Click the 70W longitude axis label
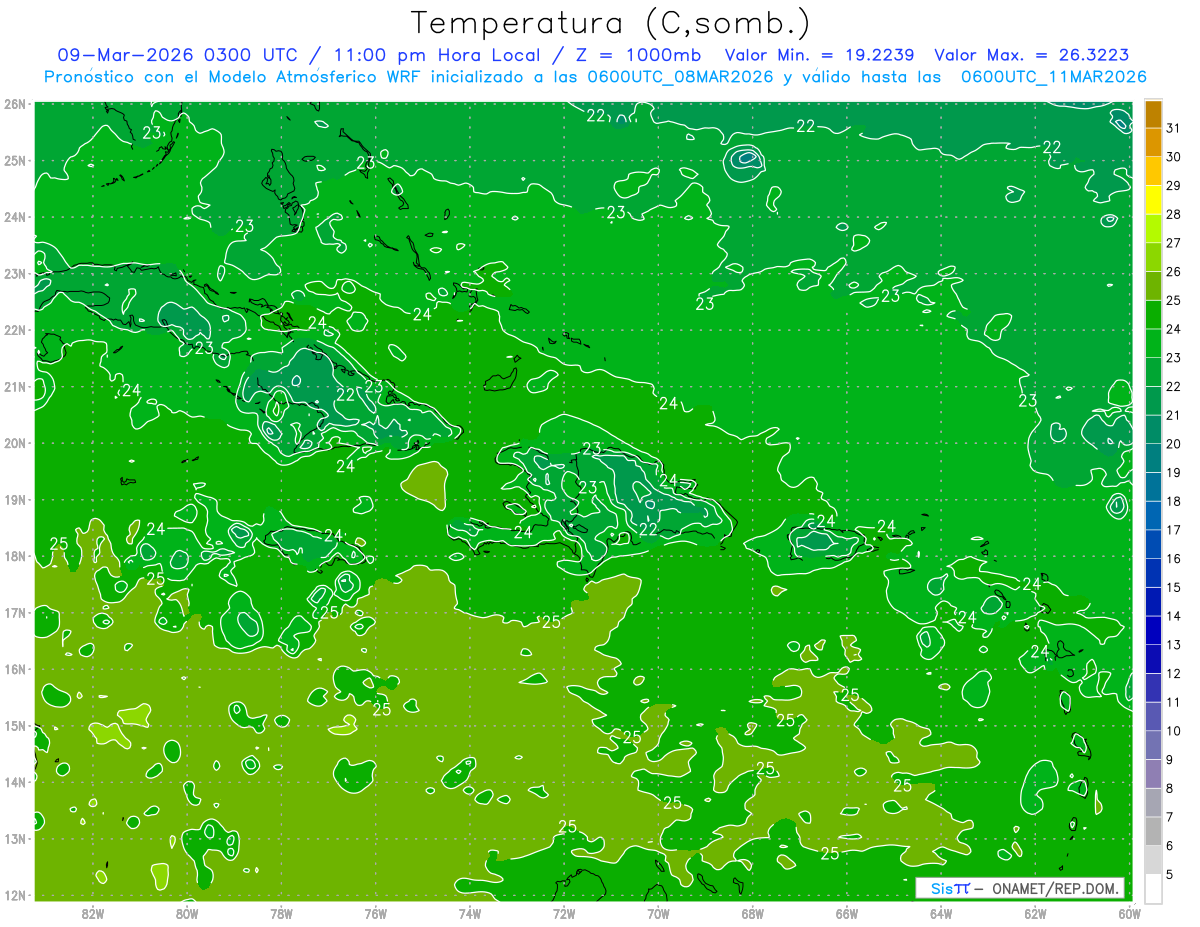The width and height of the screenshot is (1200, 927). 658,913
